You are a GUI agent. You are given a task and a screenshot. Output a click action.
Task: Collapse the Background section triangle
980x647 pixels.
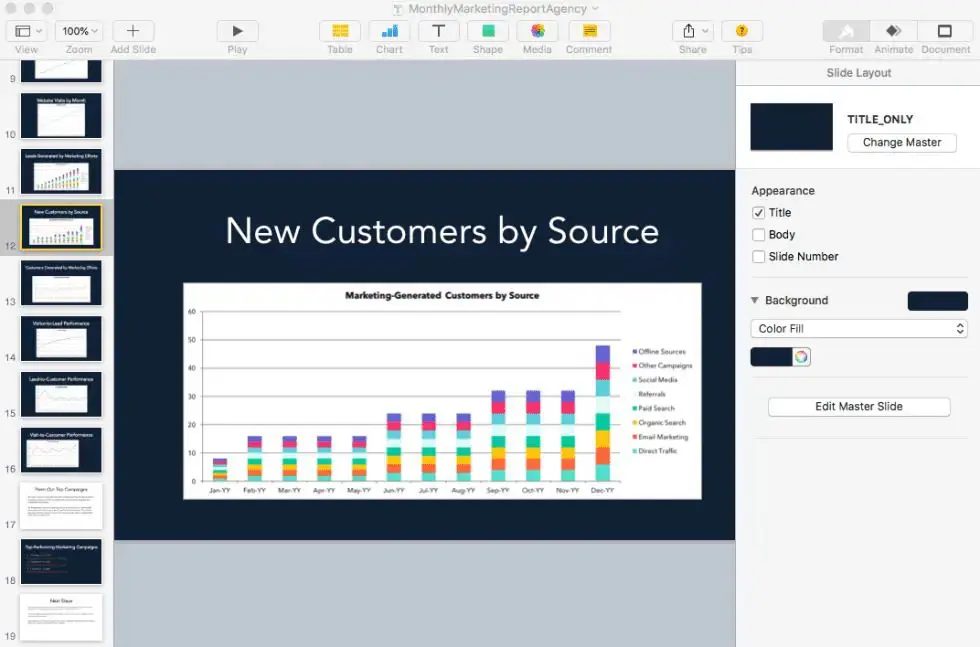755,301
